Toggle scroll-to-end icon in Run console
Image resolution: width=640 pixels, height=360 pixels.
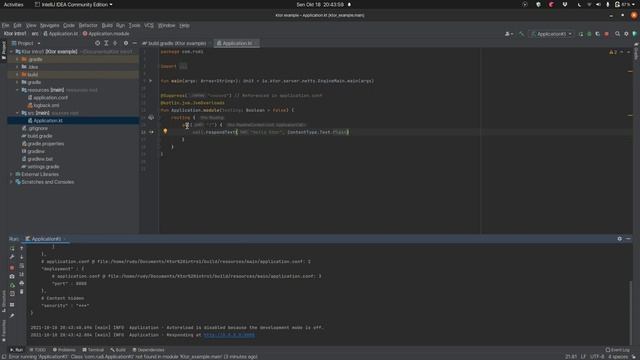[22, 274]
